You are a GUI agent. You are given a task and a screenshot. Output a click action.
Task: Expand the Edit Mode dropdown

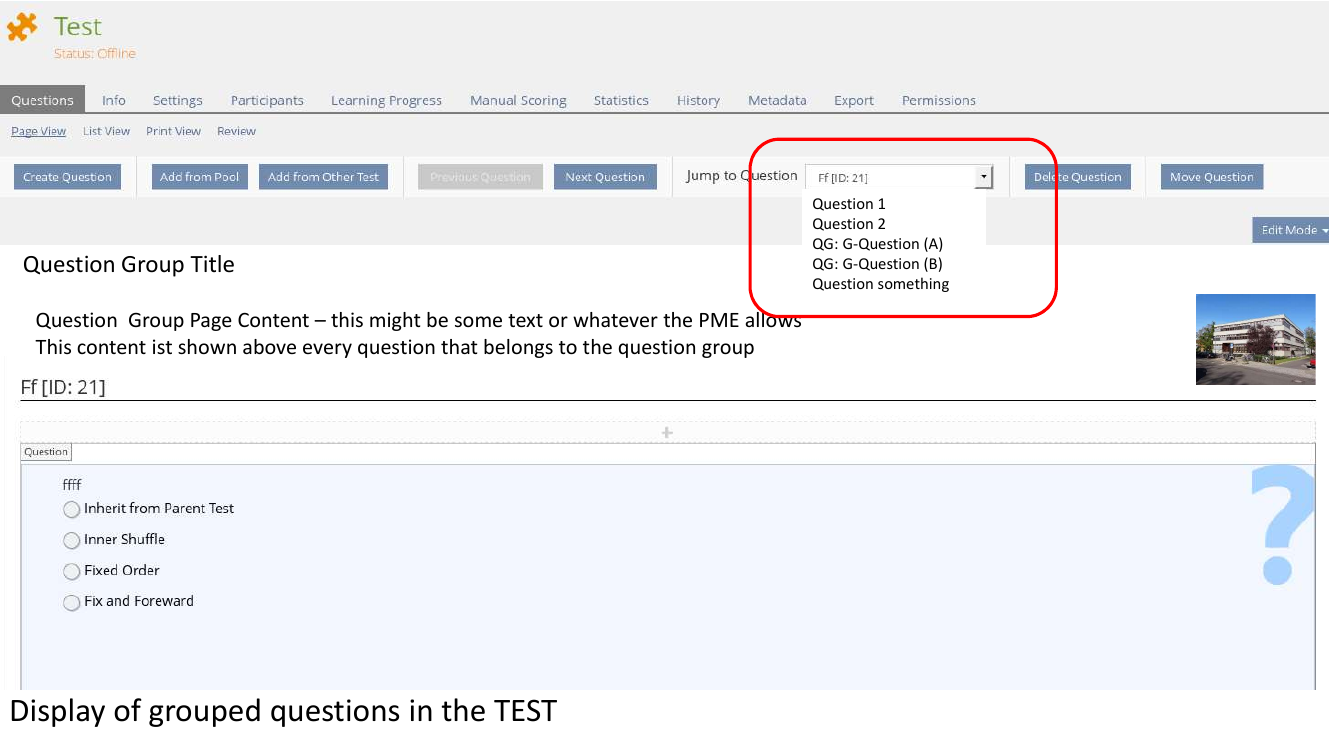(x=1292, y=230)
